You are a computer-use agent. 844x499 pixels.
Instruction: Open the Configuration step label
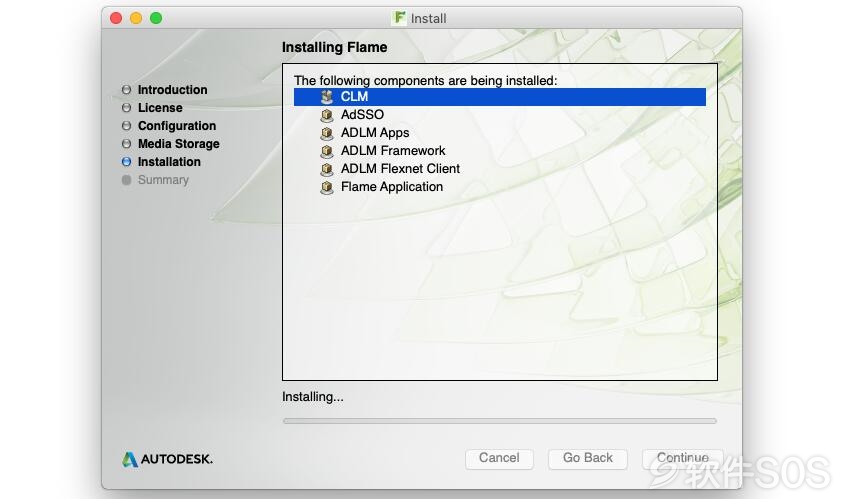[177, 125]
